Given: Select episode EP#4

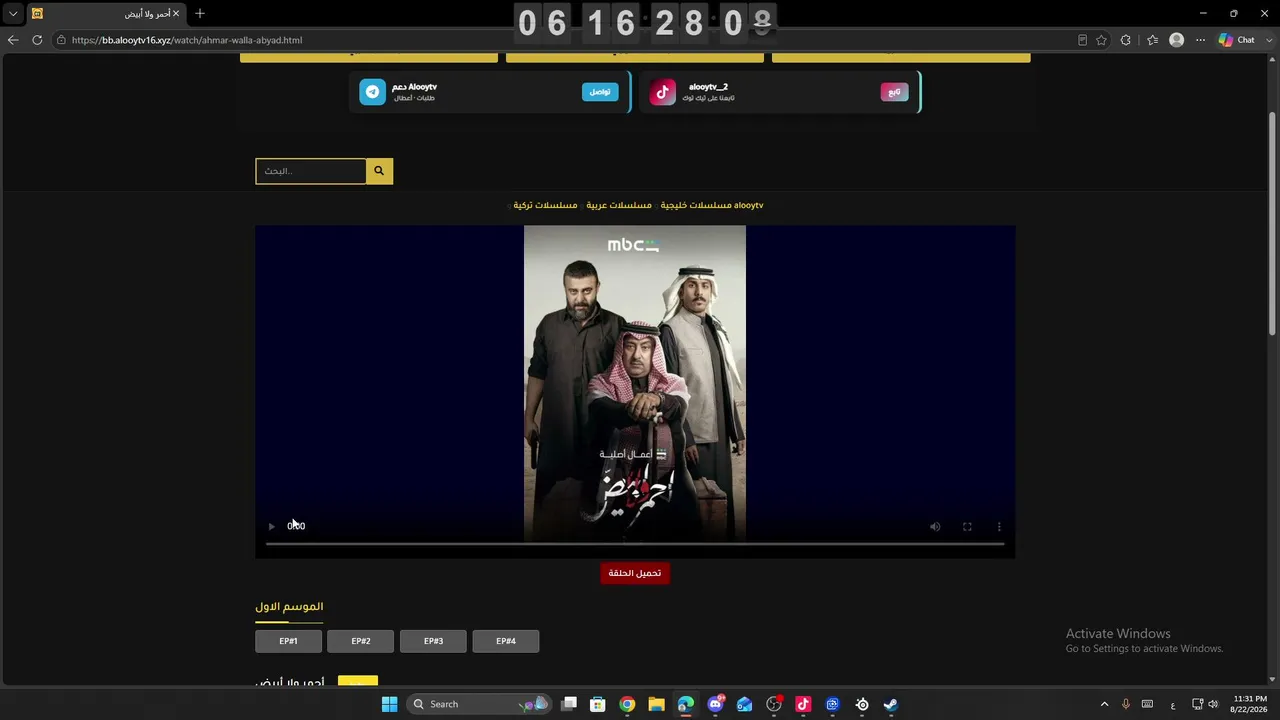Looking at the screenshot, I should 506,641.
